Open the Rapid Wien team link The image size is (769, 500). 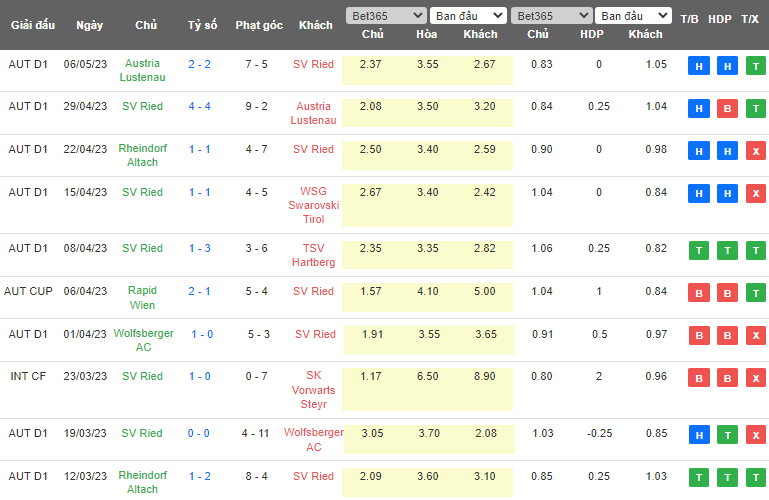click(142, 298)
